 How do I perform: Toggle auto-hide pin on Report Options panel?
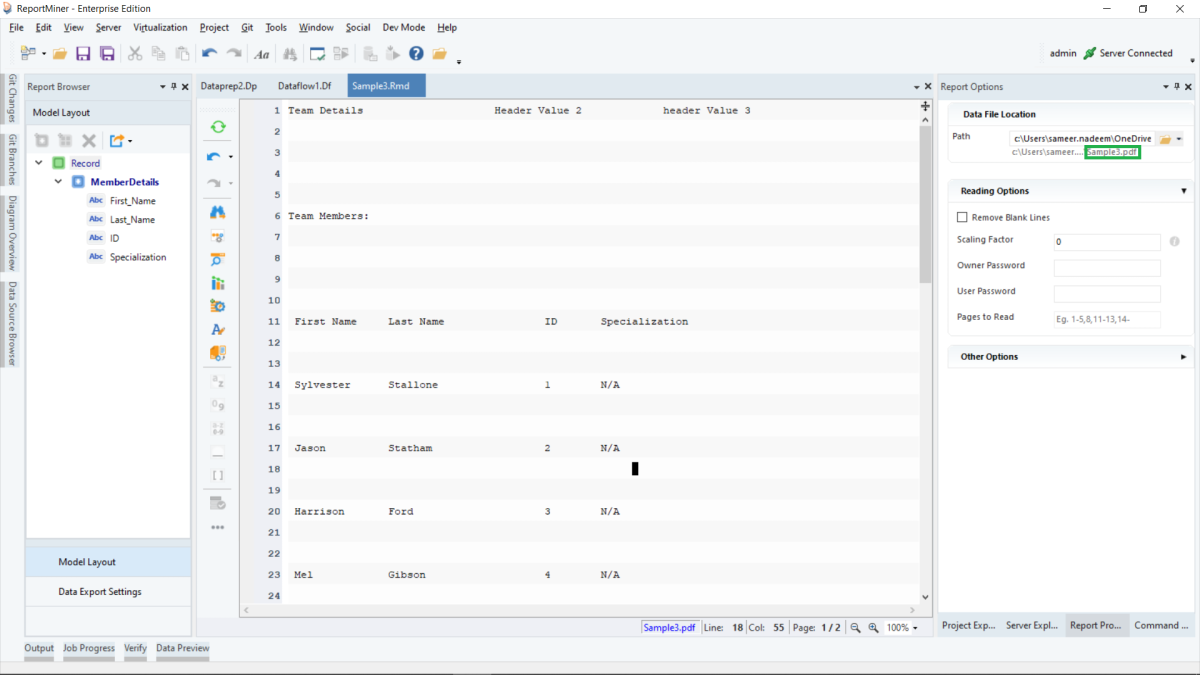(x=1179, y=87)
